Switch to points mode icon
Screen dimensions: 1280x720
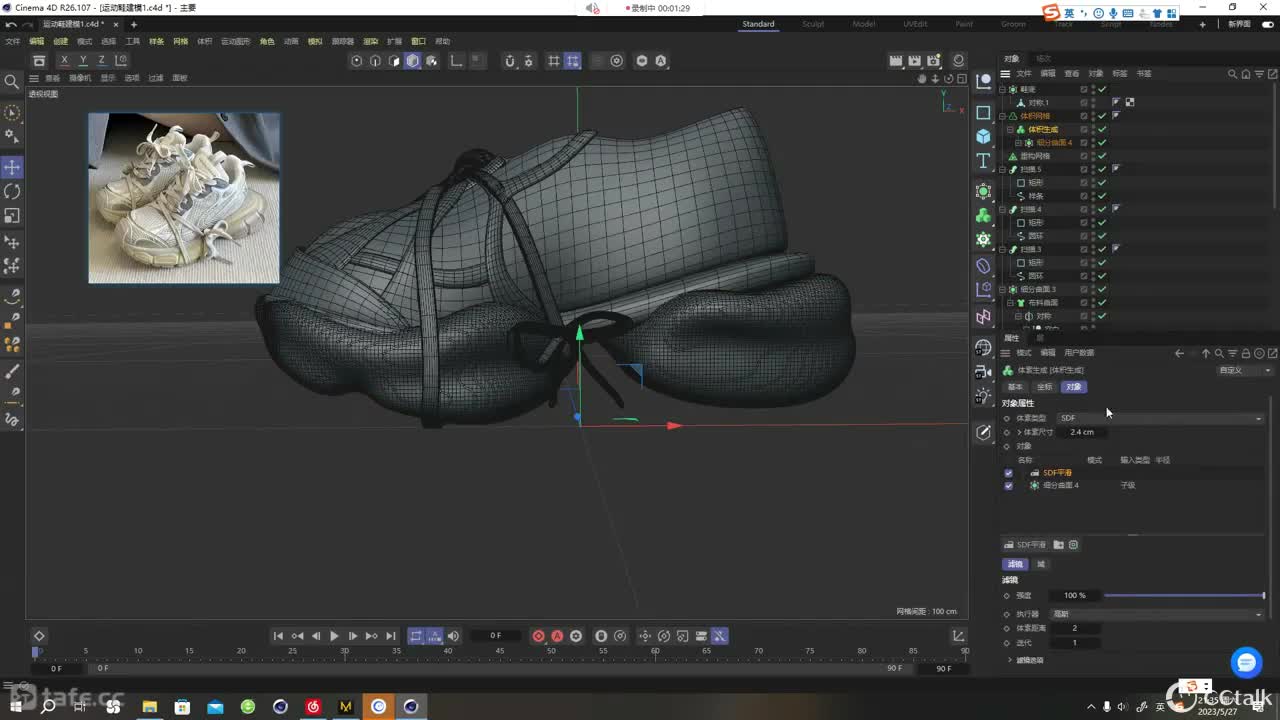(x=356, y=61)
